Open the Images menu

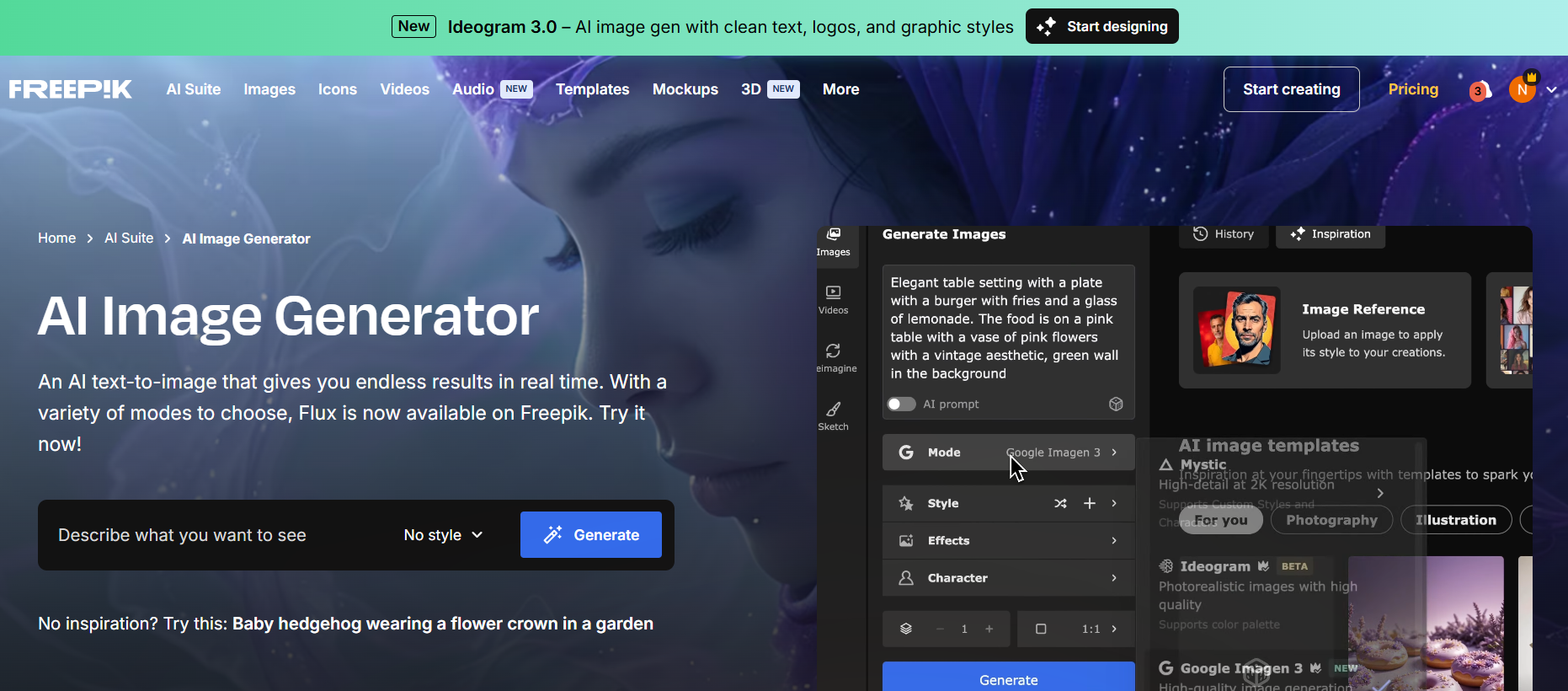[x=269, y=89]
